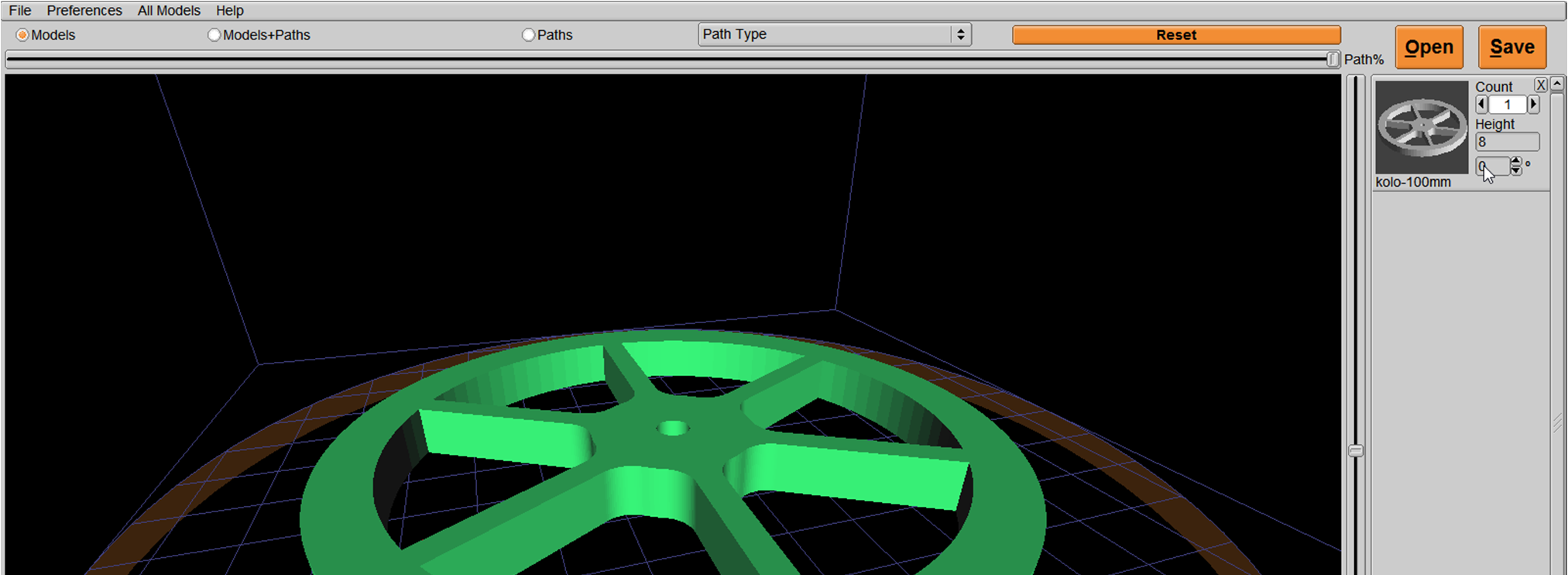The height and width of the screenshot is (575, 1568).
Task: Open the File menu
Action: 20,10
